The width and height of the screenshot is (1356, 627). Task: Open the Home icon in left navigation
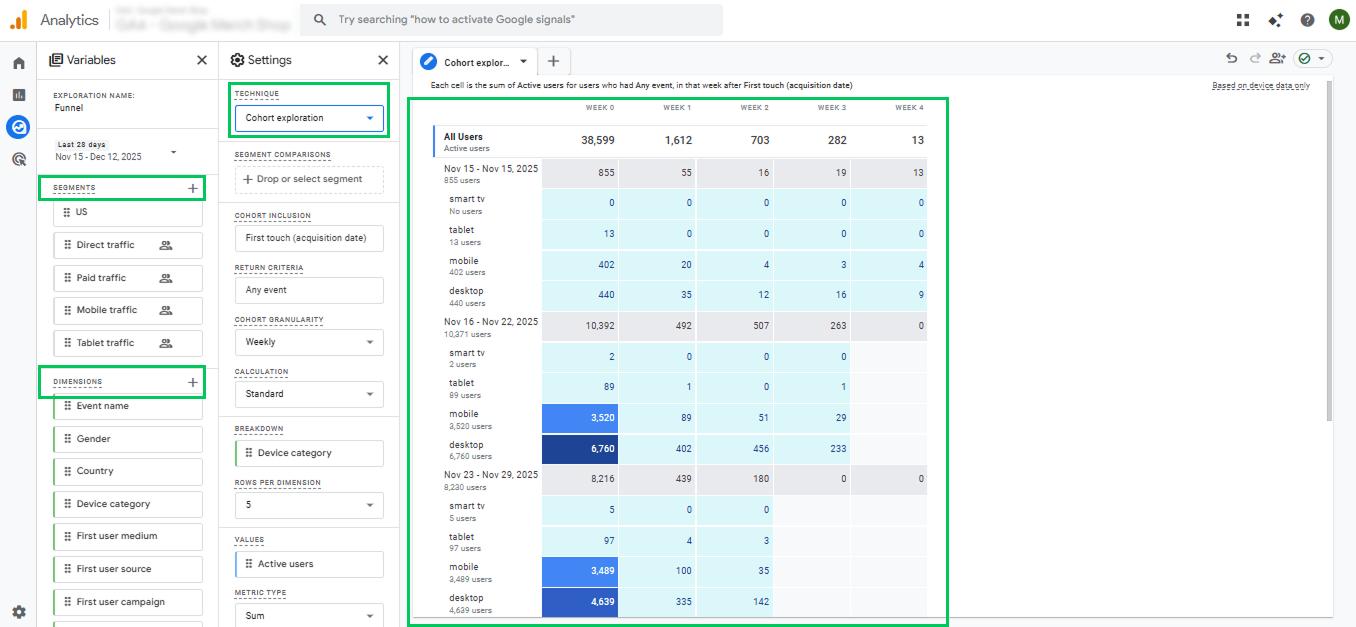(18, 63)
